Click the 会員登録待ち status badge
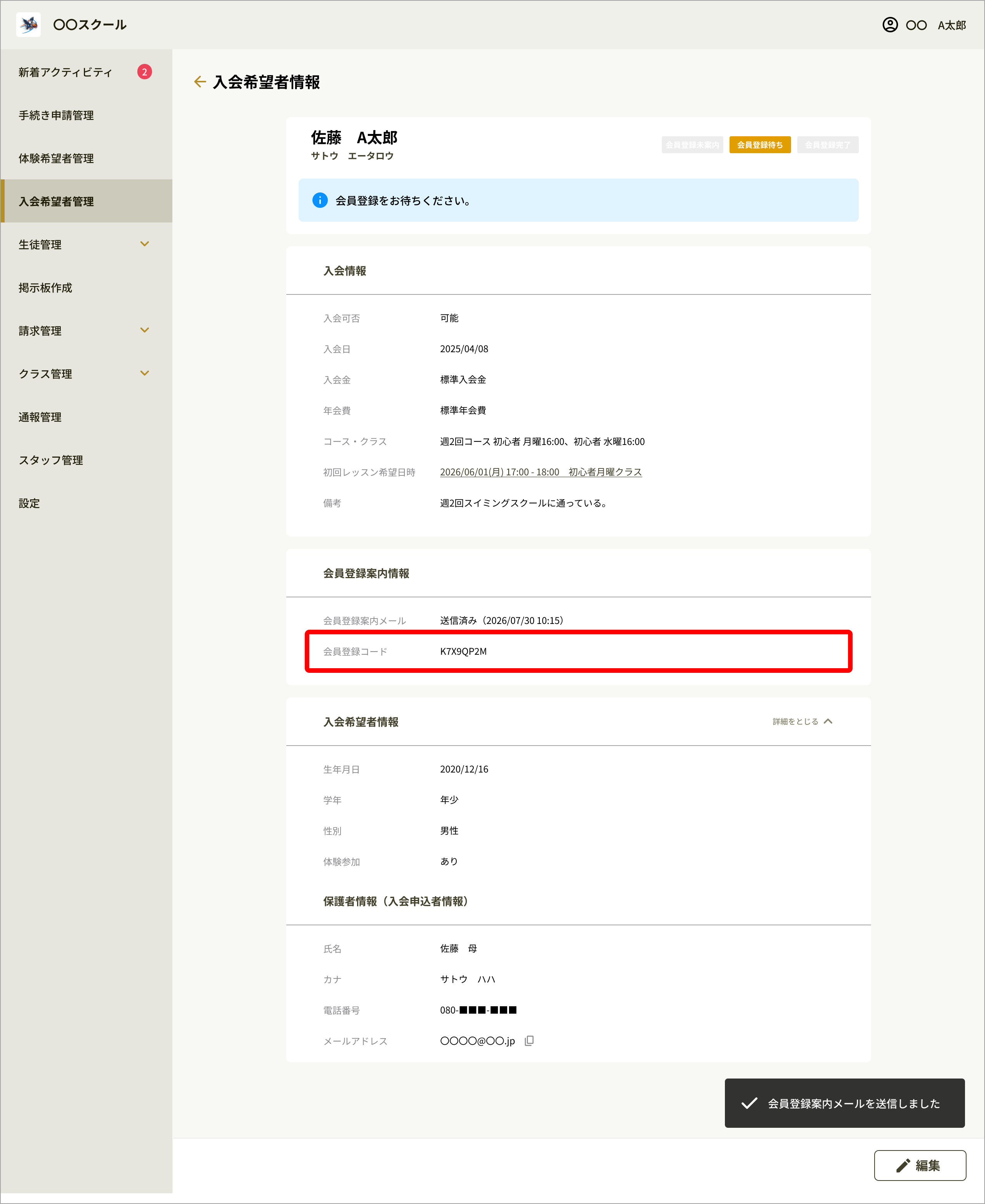Viewport: 985px width, 1204px height. (x=760, y=145)
